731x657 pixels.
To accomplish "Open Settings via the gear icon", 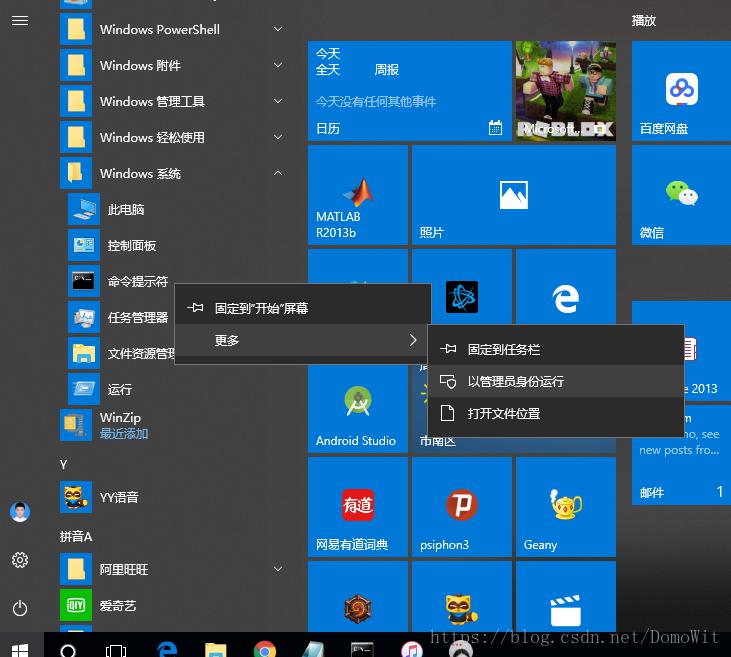I will click(x=20, y=560).
